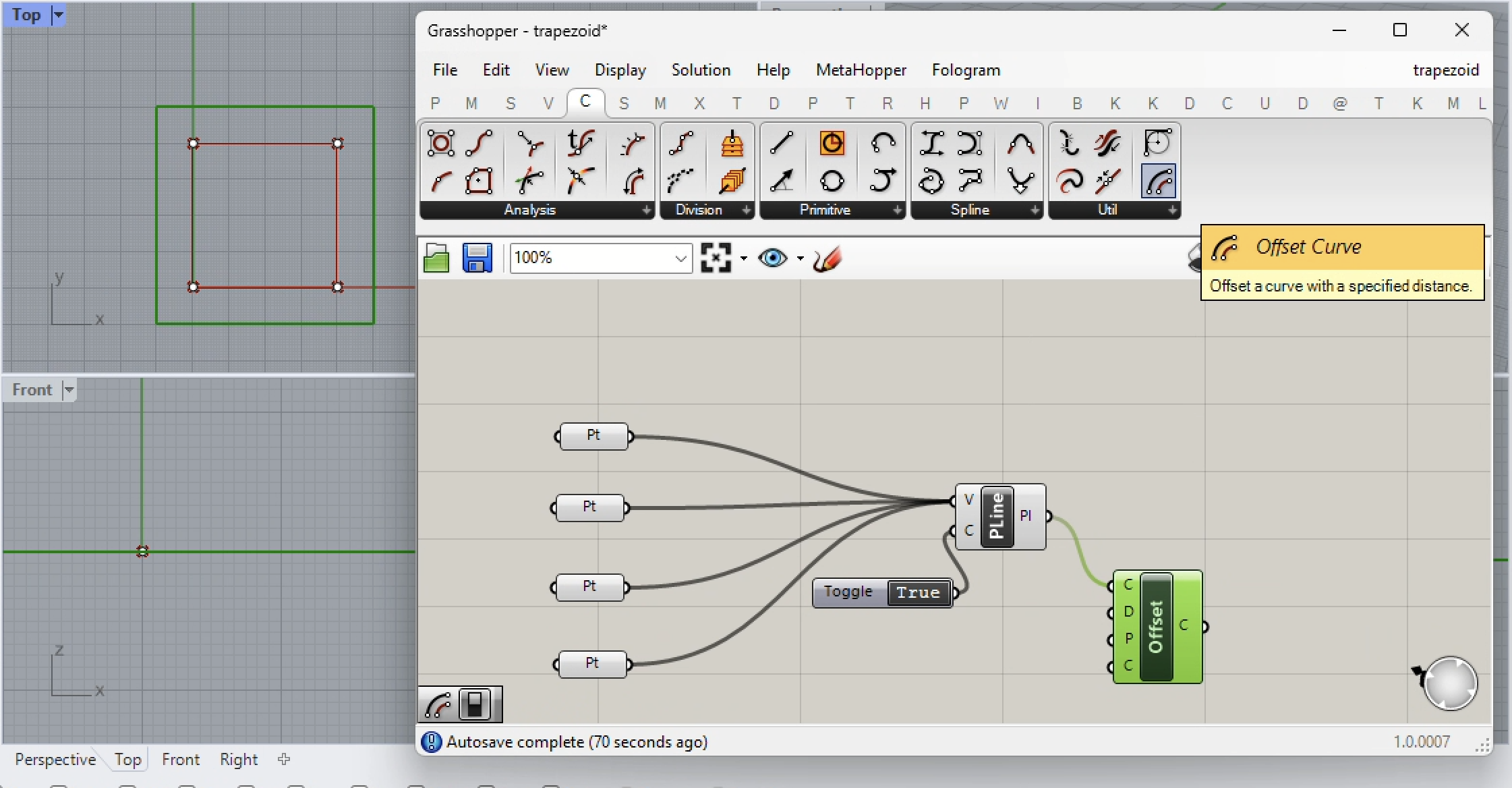Open the Top viewport dropdown arrow in Rhino
This screenshot has height=788, width=1512.
pyautogui.click(x=59, y=14)
